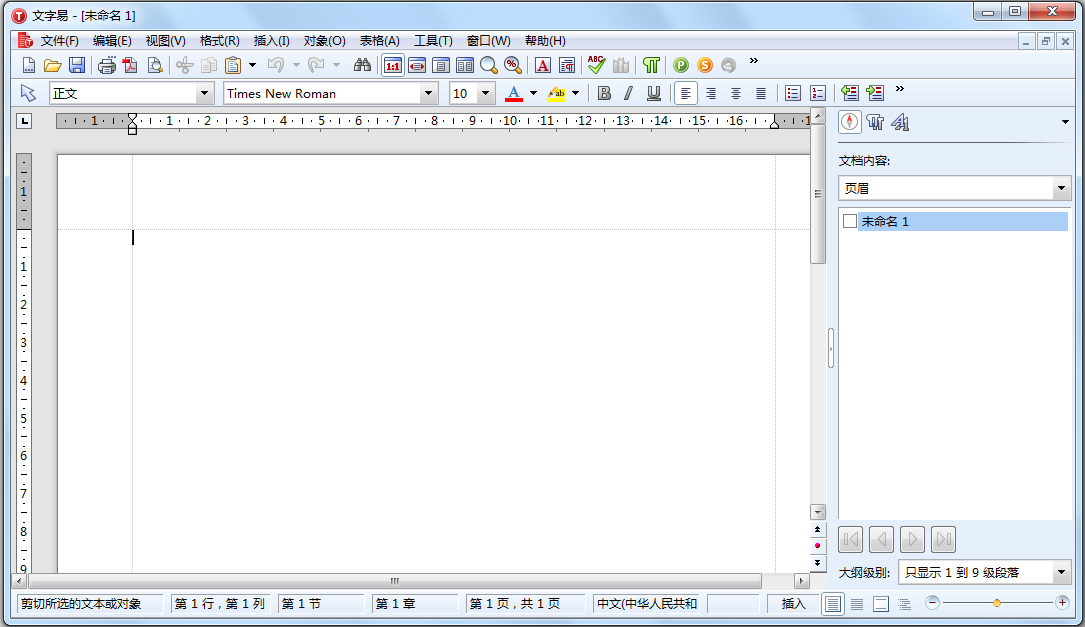
Task: Undo the last action with the curved arrow
Action: click(275, 65)
